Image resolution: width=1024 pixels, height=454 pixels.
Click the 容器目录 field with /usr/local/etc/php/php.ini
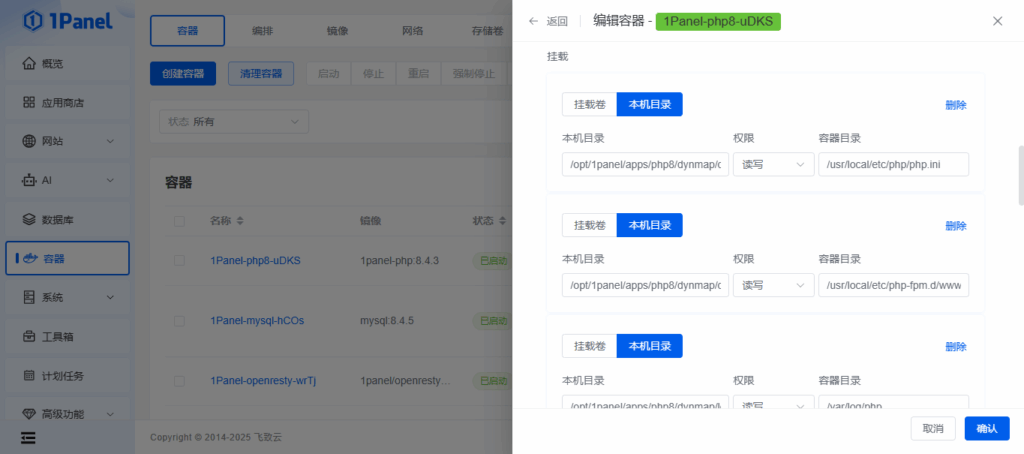coord(893,164)
